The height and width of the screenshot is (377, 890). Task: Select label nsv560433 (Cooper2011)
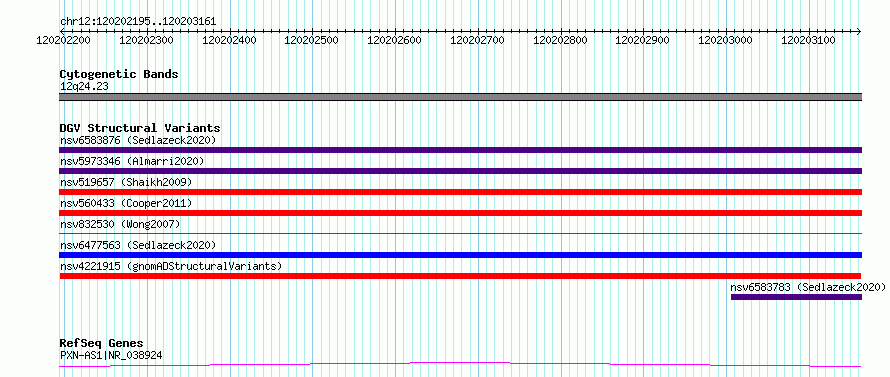[125, 203]
